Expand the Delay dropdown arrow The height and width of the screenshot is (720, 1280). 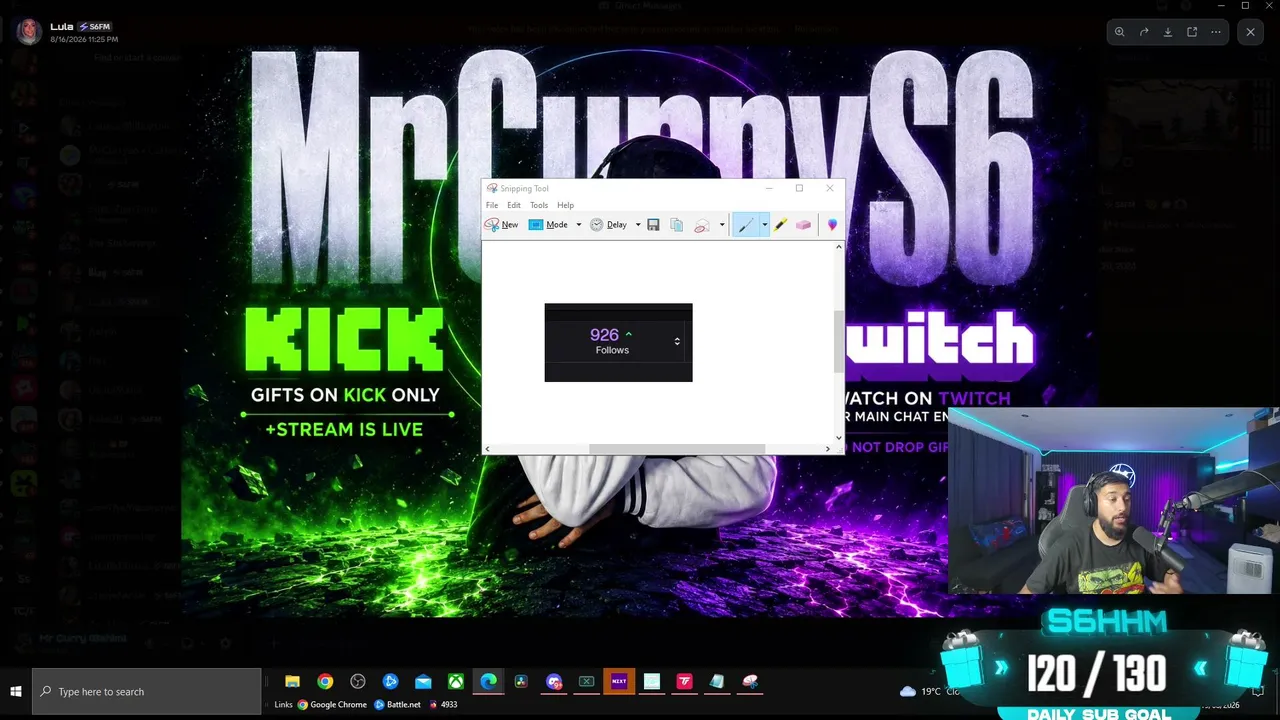coord(638,225)
